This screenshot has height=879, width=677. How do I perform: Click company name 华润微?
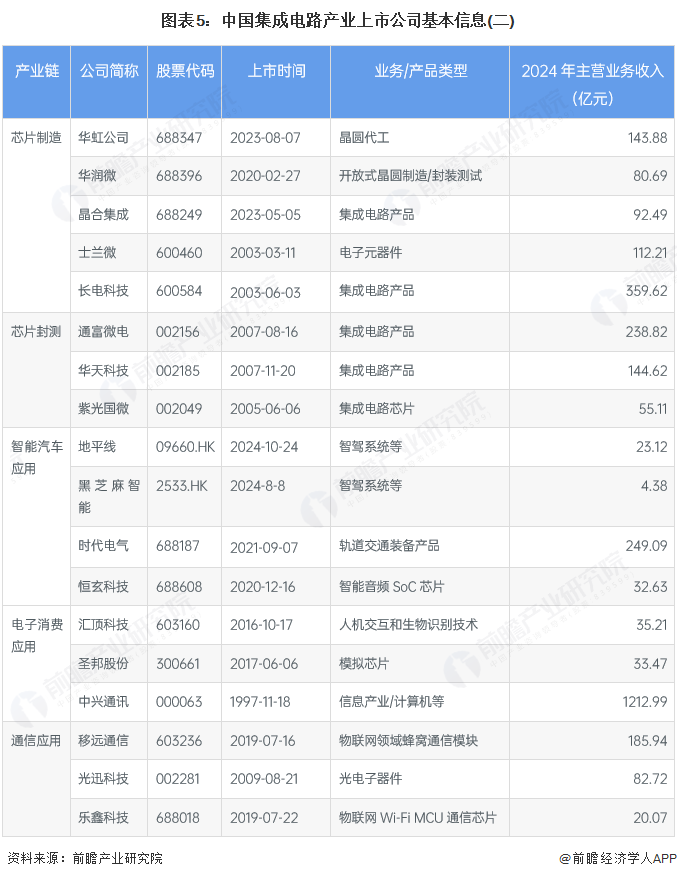click(97, 176)
